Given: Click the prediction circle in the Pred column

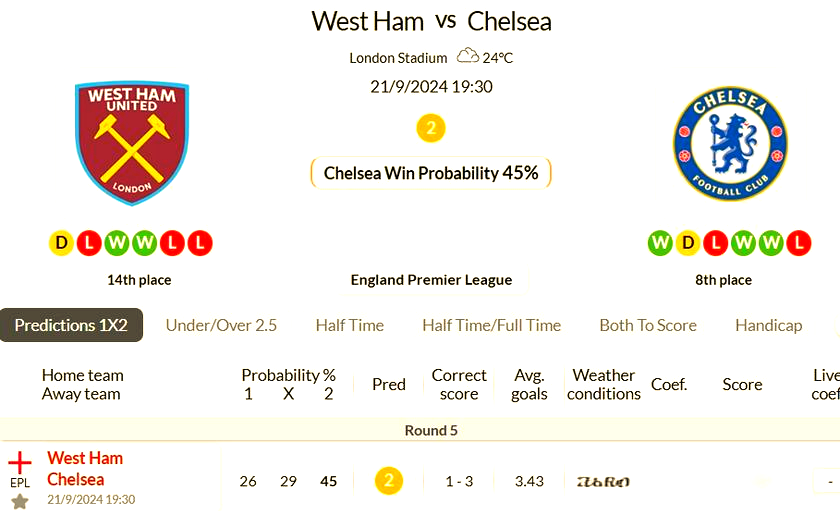Looking at the screenshot, I should [388, 481].
